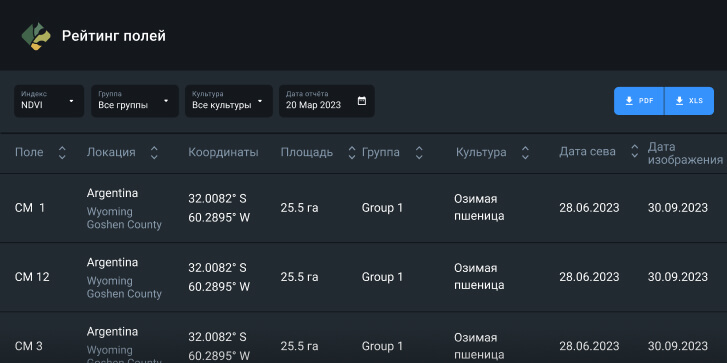
Task: Sort by Дата сева sort arrows
Action: (635, 151)
